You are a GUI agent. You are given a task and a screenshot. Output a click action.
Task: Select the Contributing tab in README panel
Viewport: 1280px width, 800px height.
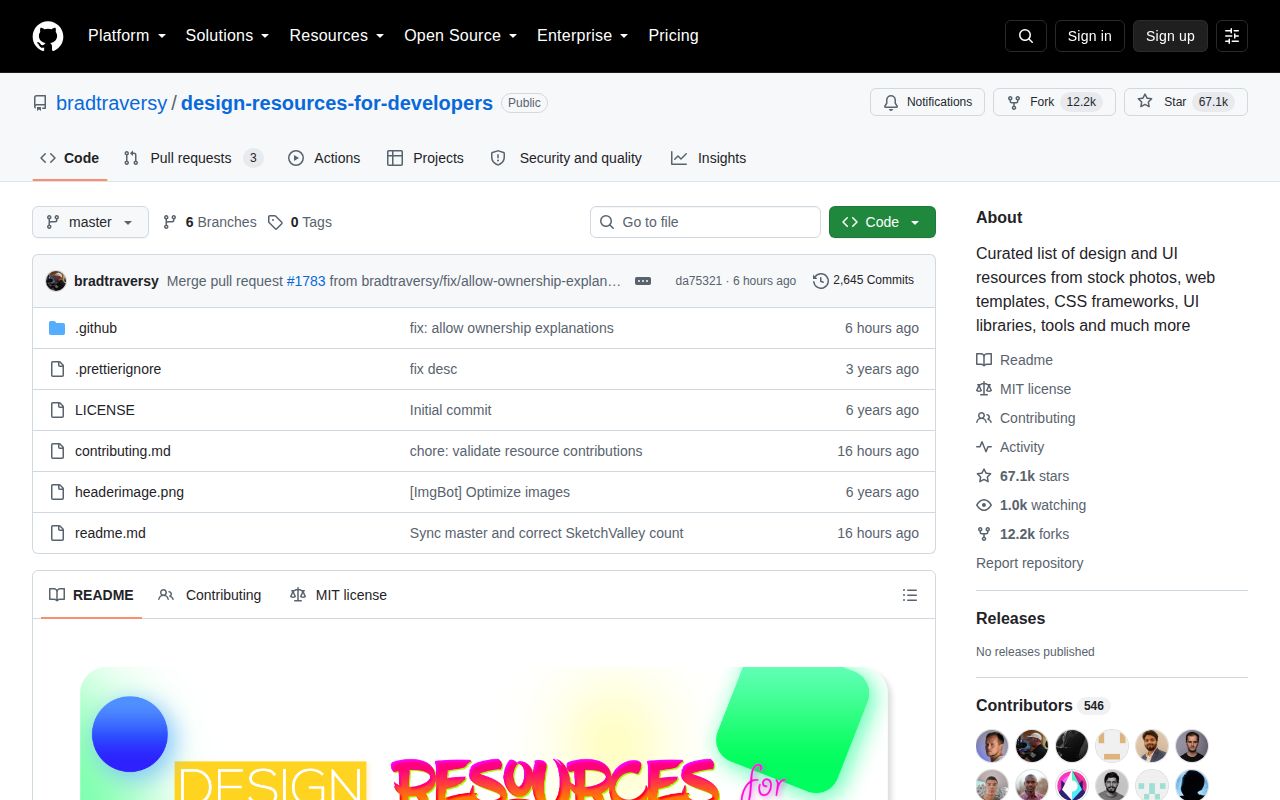[x=210, y=595]
